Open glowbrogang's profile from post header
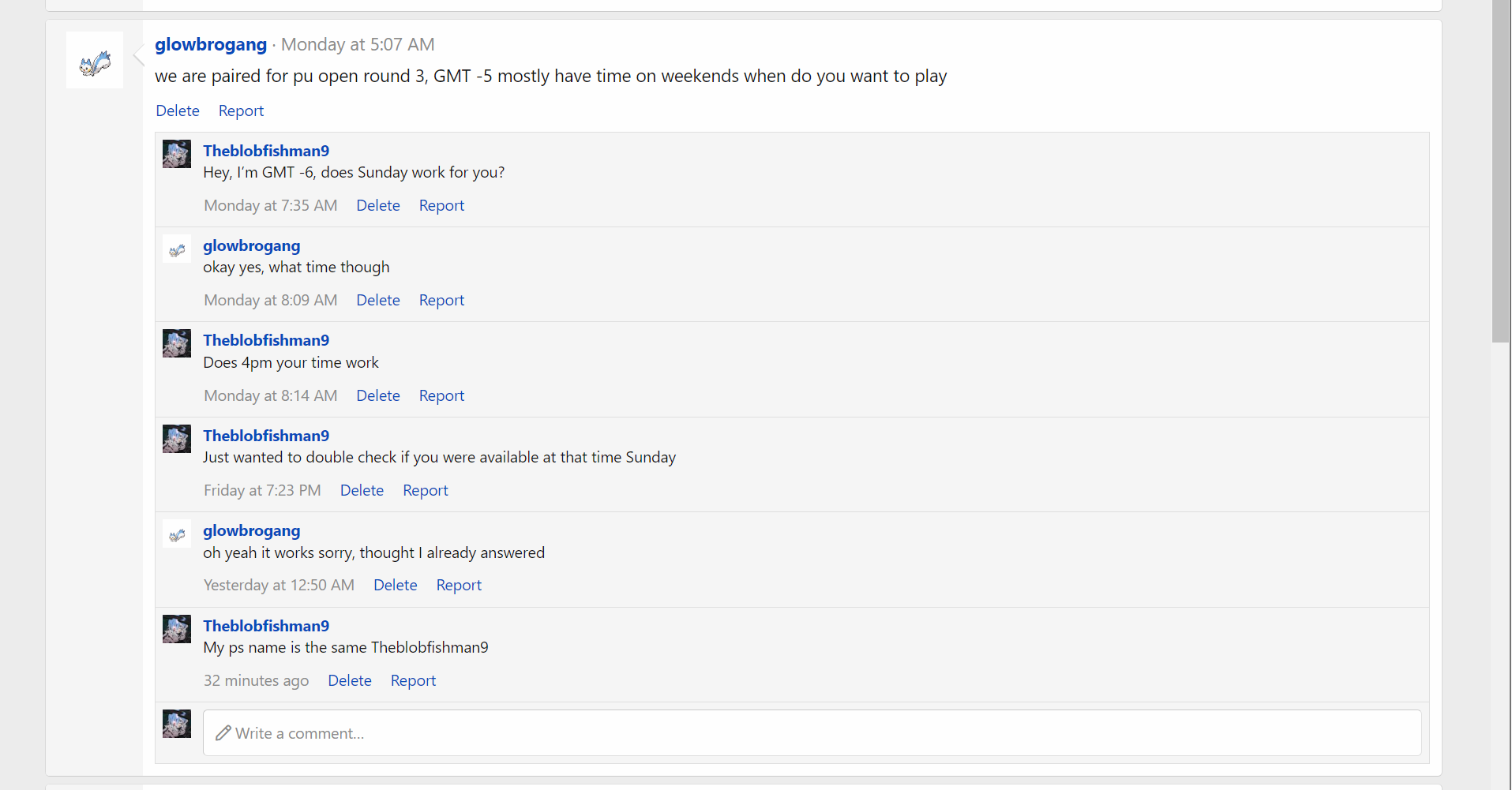 [211, 45]
